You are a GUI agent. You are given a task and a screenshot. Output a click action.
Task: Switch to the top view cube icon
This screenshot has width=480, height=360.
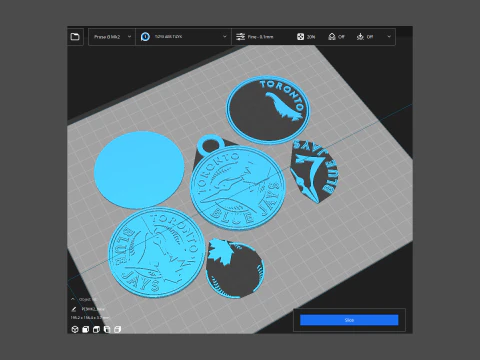point(96,329)
